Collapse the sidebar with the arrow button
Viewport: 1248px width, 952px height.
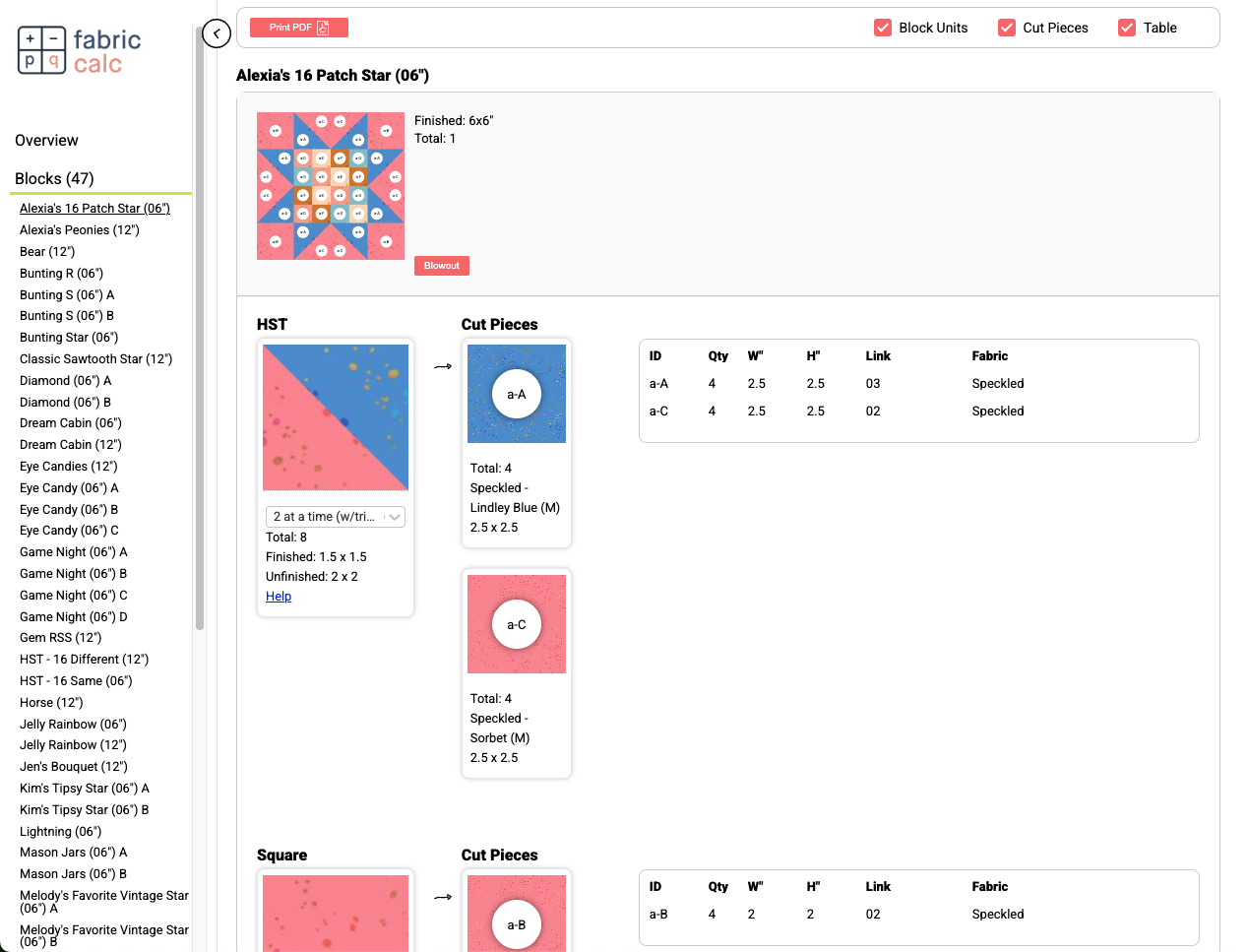pyautogui.click(x=217, y=33)
